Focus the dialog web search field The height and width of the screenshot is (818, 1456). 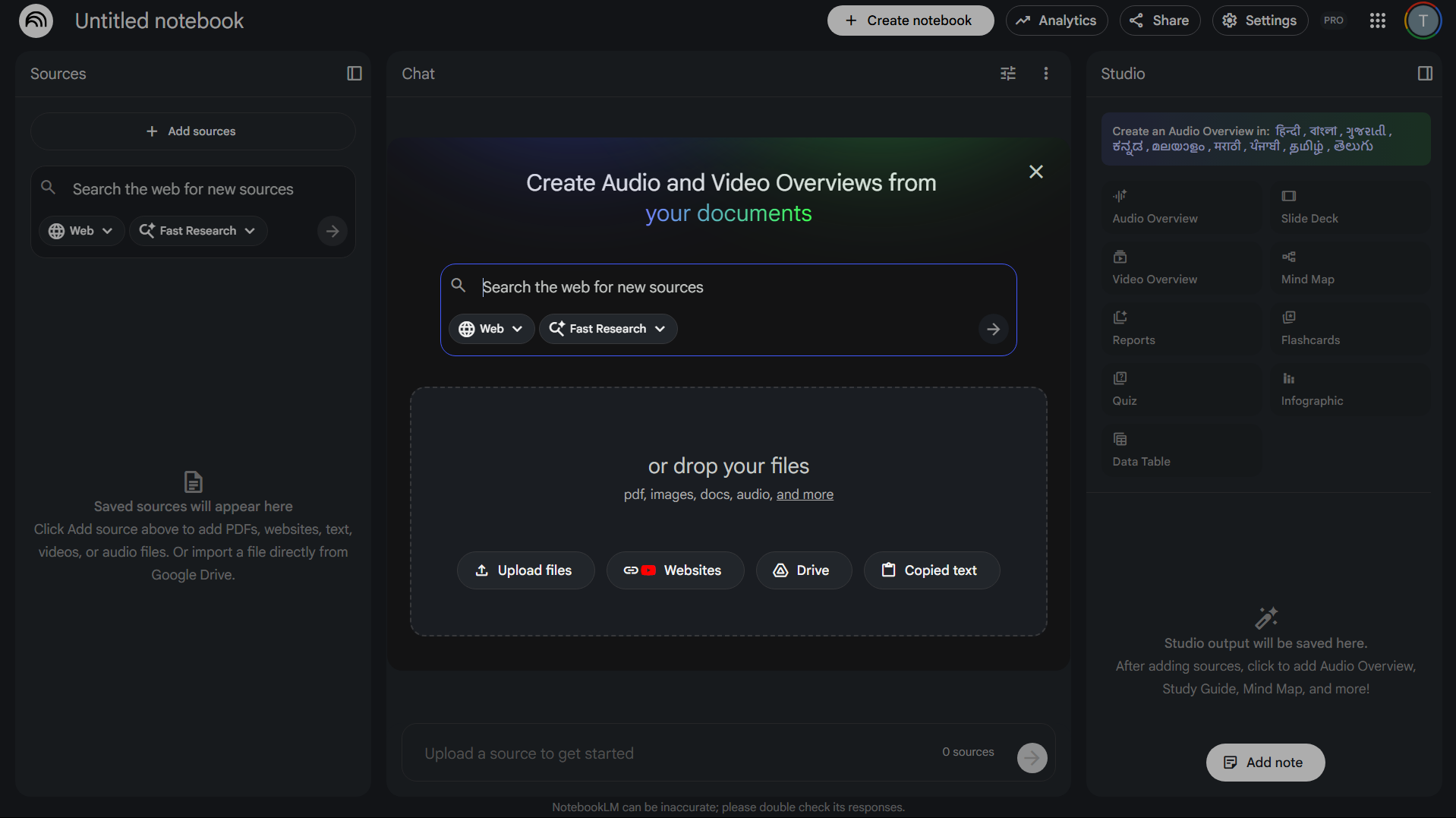coord(729,287)
